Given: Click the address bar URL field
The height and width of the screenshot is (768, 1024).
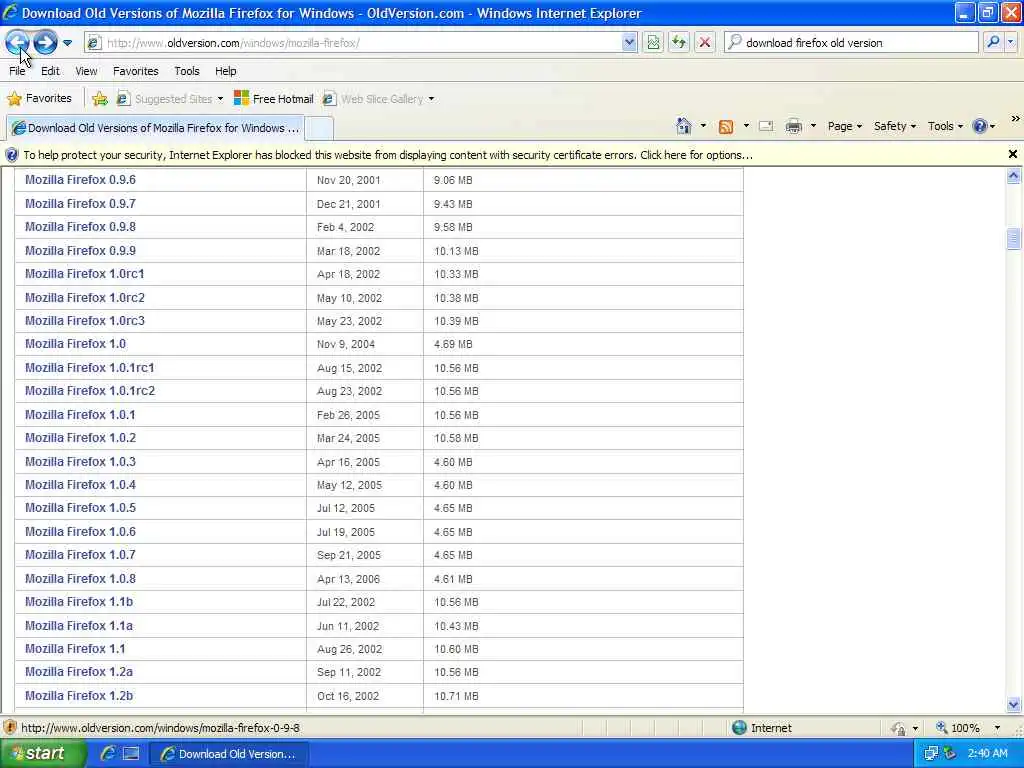Looking at the screenshot, I should coord(353,43).
